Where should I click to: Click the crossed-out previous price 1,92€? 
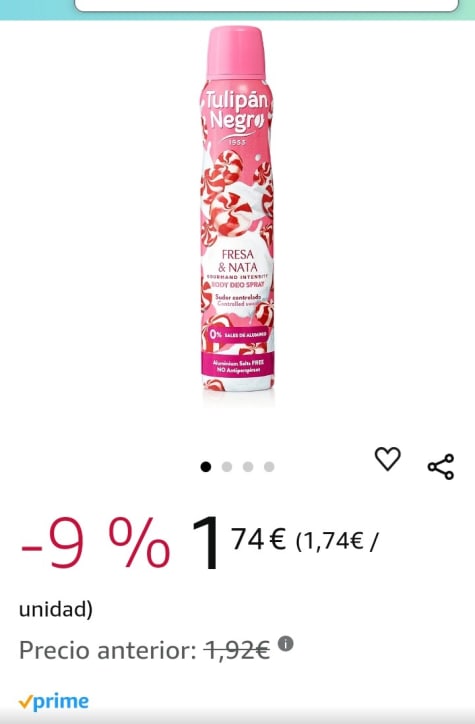237,650
